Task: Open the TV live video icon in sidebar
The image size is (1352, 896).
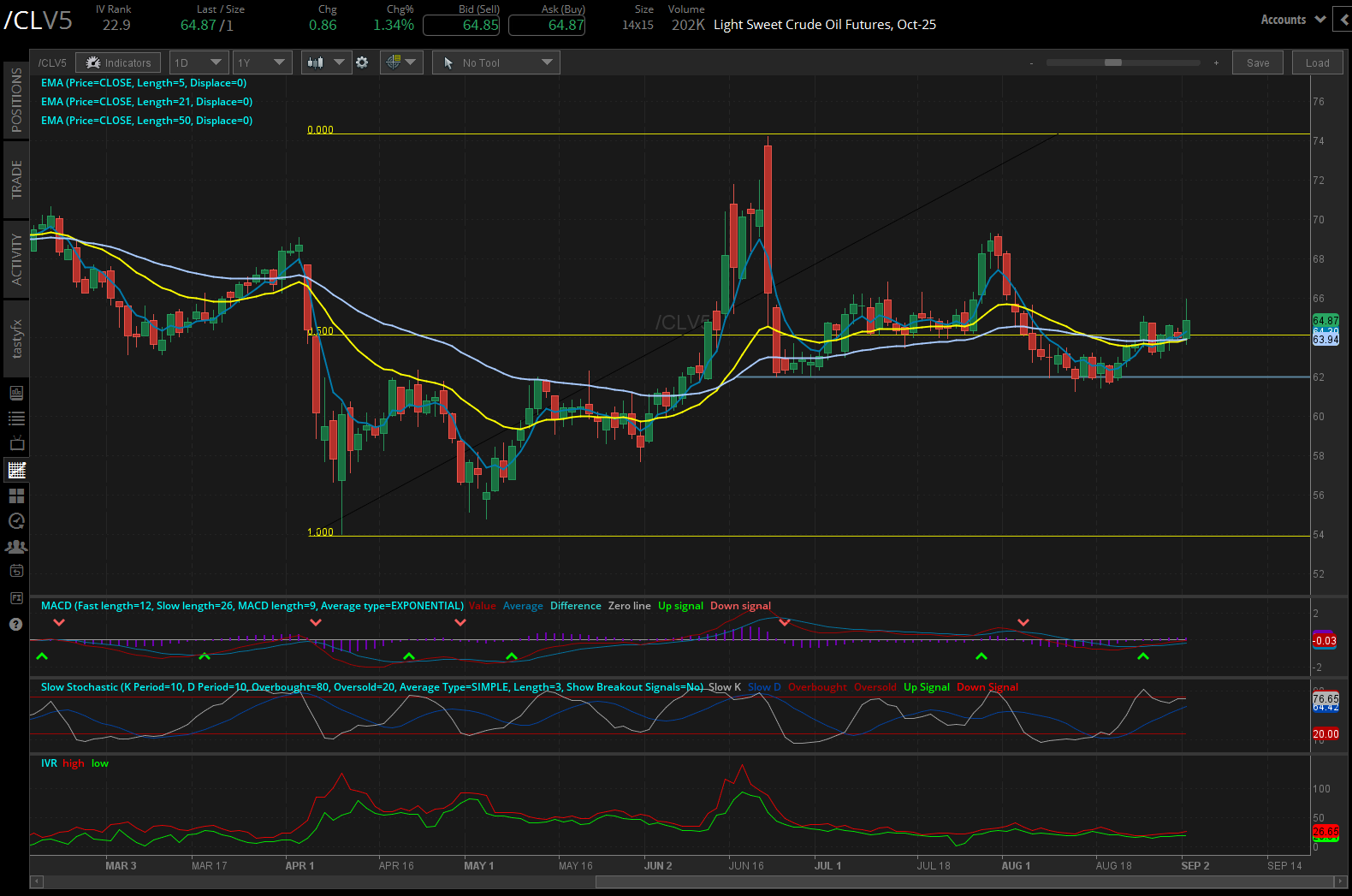Action: click(x=16, y=443)
